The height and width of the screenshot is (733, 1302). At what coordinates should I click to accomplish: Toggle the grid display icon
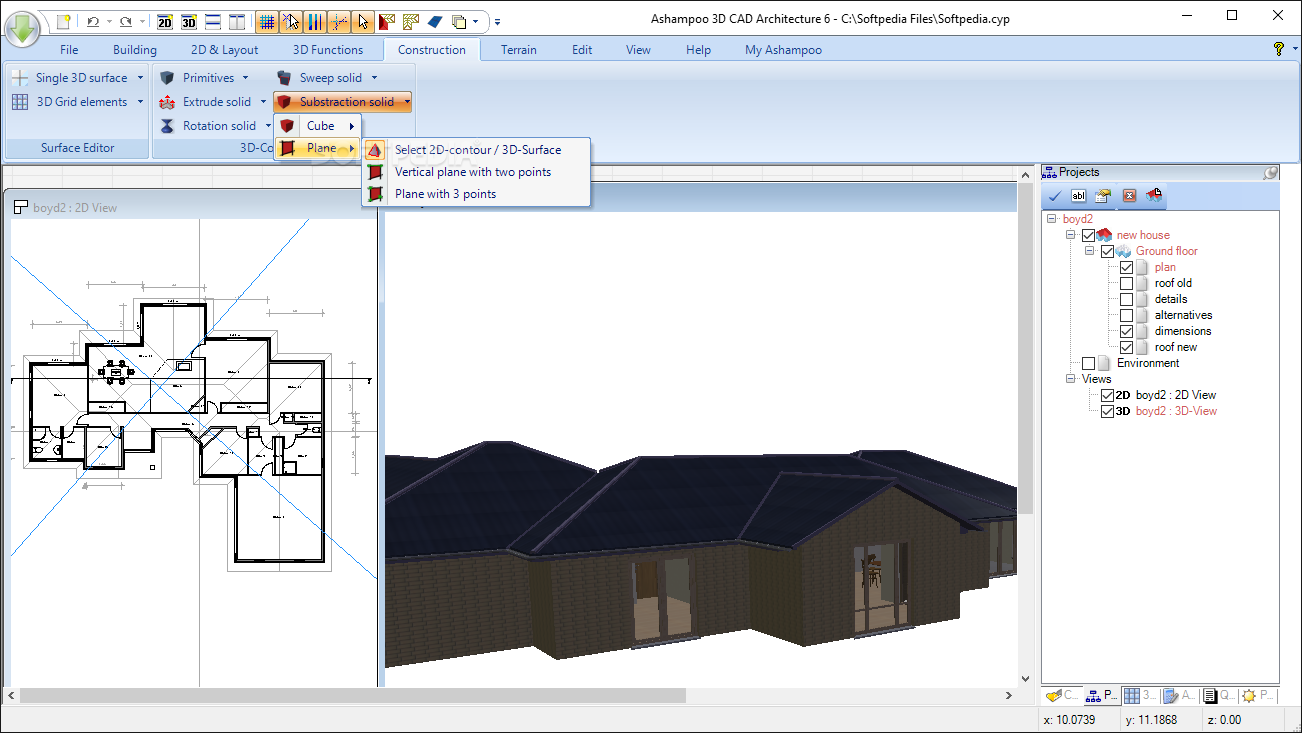coord(267,21)
